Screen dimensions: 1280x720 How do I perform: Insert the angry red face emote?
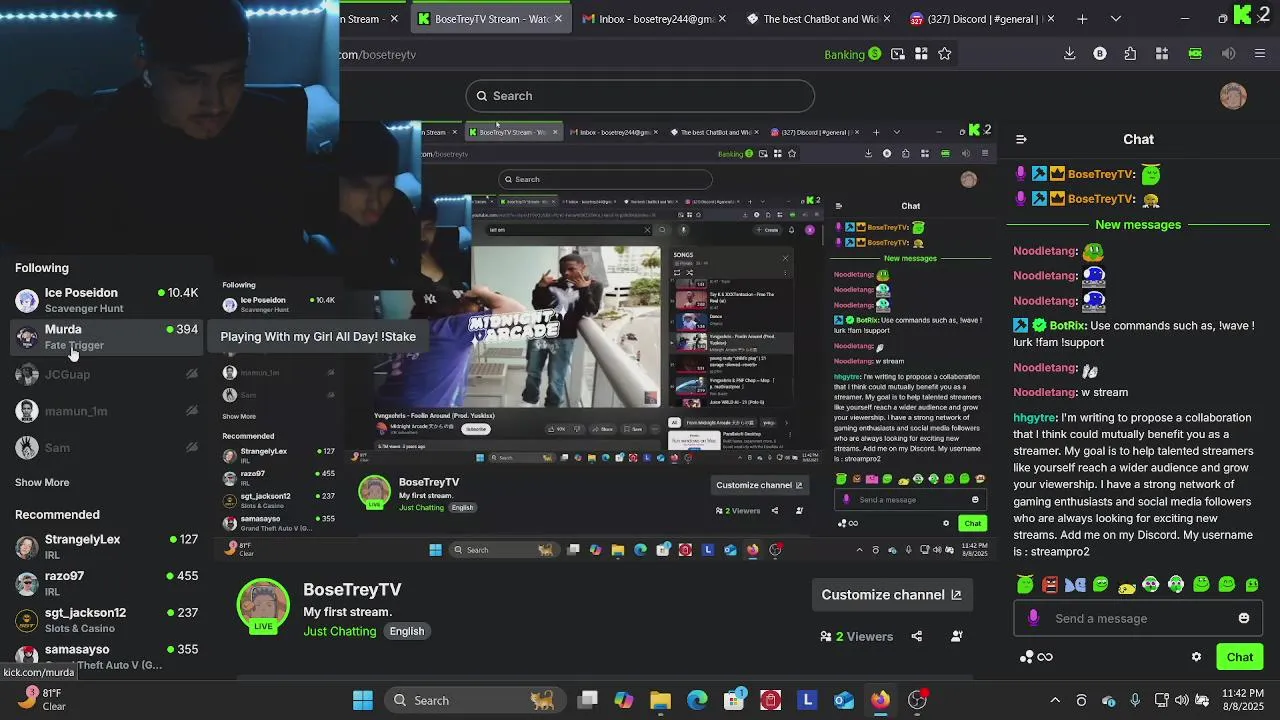[1050, 584]
